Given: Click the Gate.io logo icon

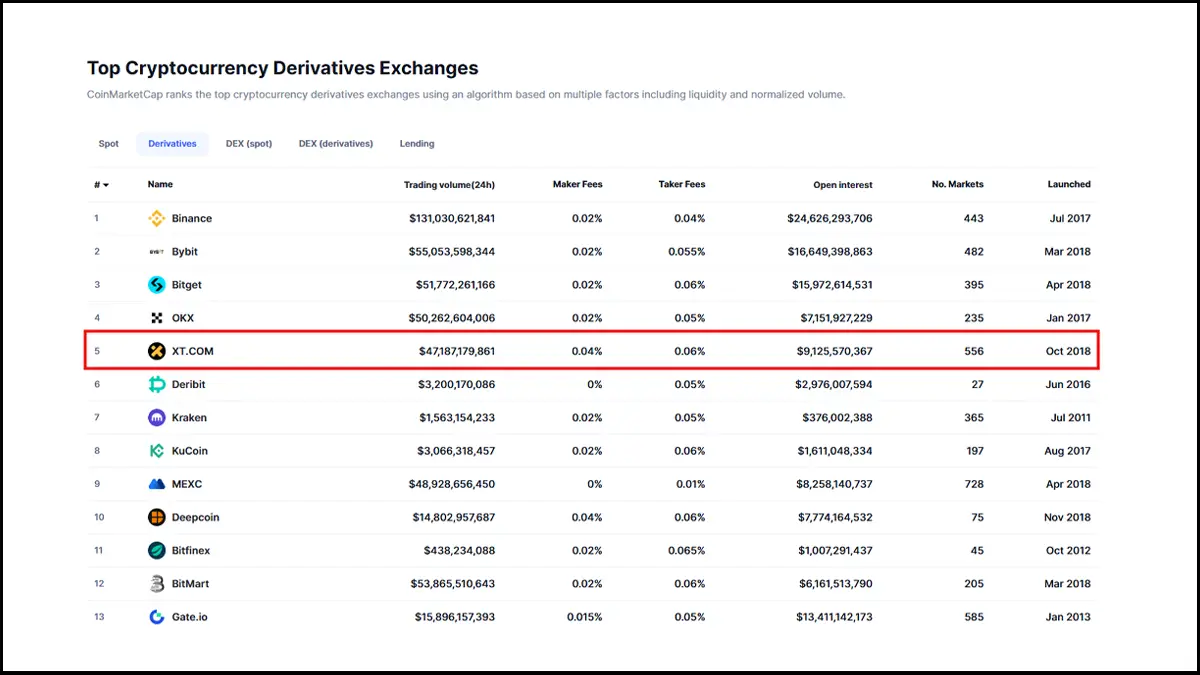Looking at the screenshot, I should [156, 617].
